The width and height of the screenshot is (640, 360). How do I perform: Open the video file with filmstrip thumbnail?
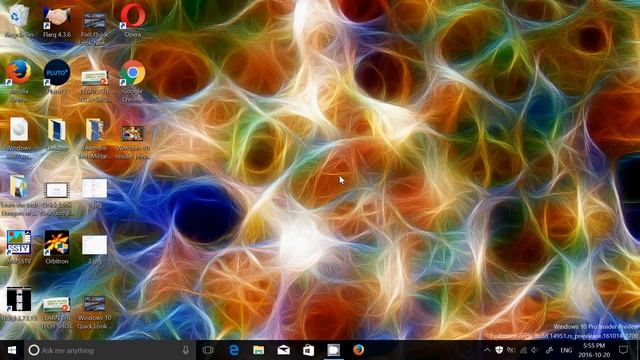point(57,198)
